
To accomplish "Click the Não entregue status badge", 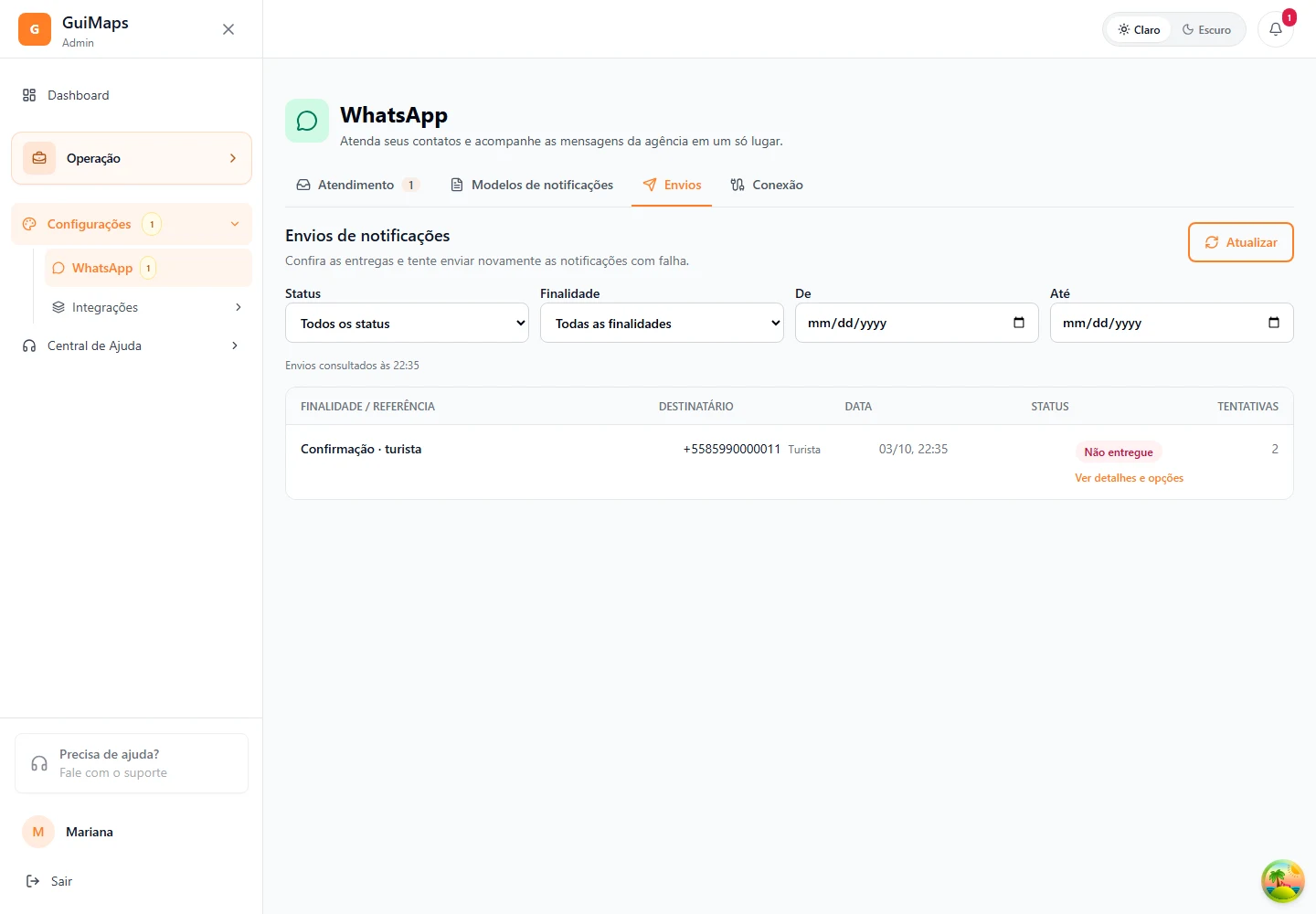I will point(1119,452).
